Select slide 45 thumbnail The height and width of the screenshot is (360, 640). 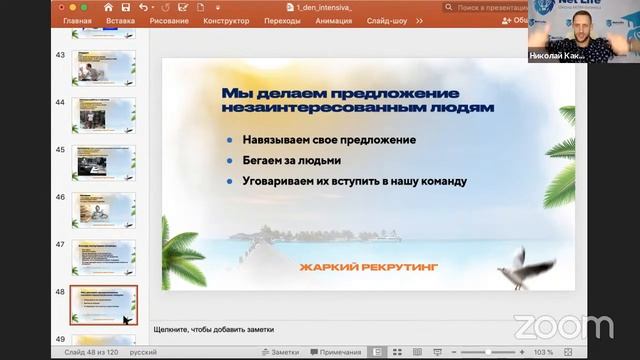104,163
